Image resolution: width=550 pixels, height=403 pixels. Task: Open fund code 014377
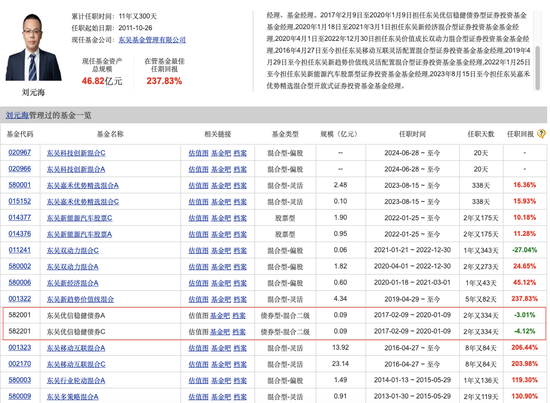click(20, 217)
